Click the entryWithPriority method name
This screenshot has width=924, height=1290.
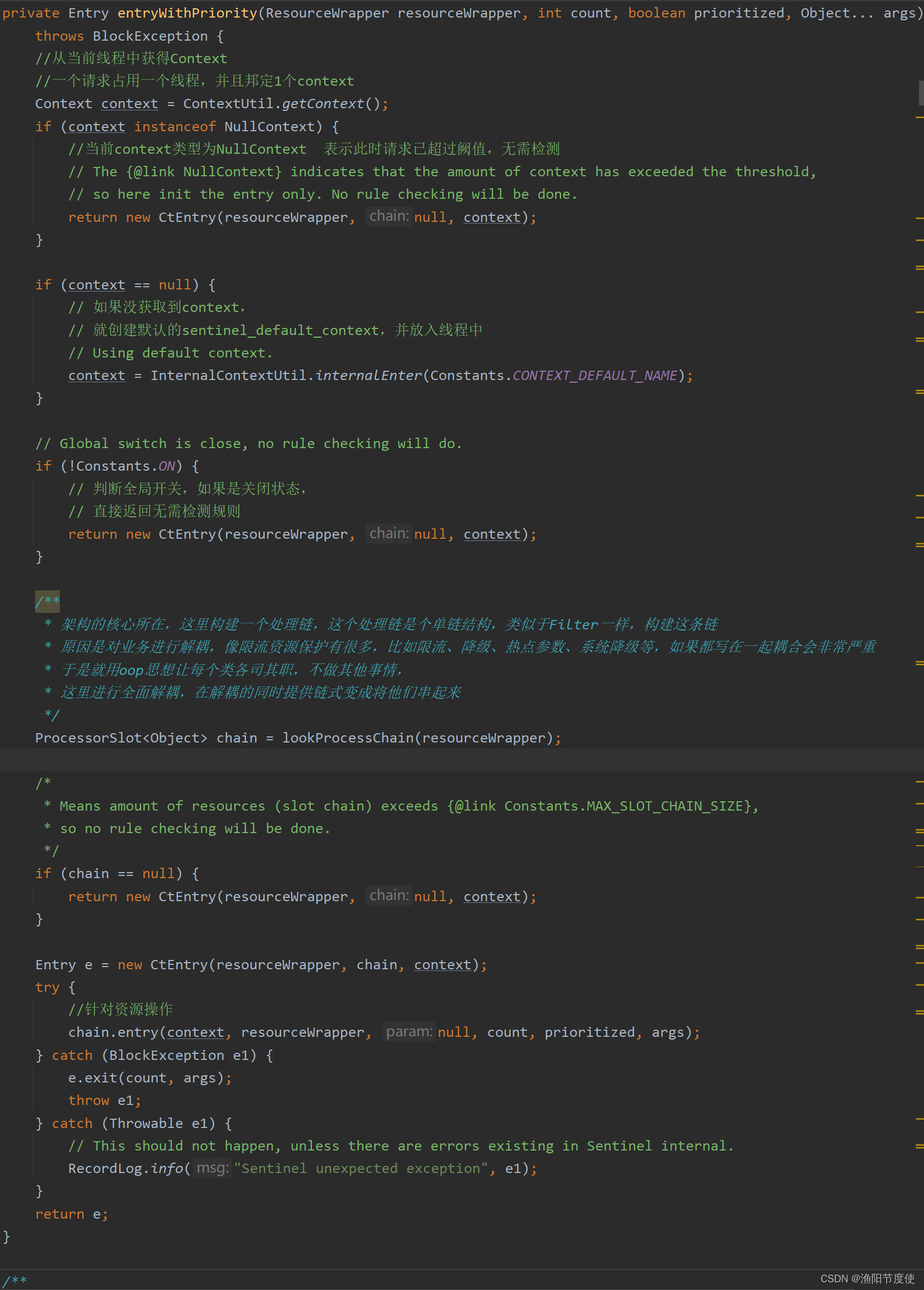tap(187, 13)
